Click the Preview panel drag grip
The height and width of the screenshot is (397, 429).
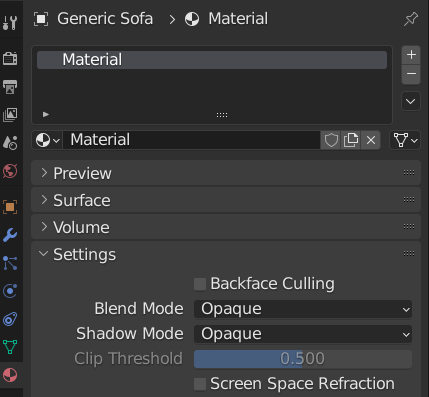[x=409, y=173]
